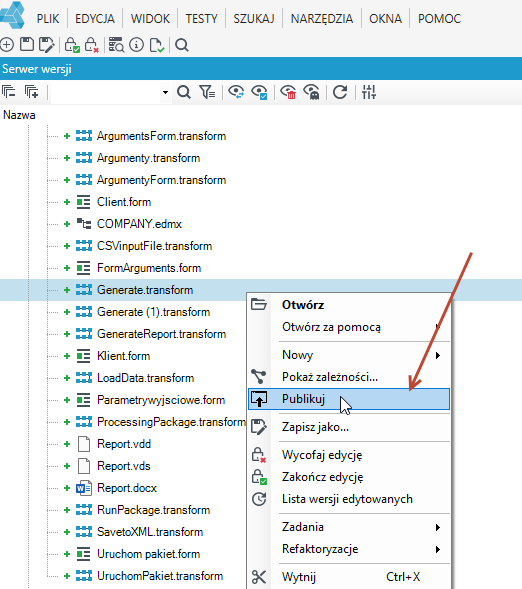Screen dimensions: 522x589
Task: Select the COMPANY.edmx file
Action: coord(139,224)
